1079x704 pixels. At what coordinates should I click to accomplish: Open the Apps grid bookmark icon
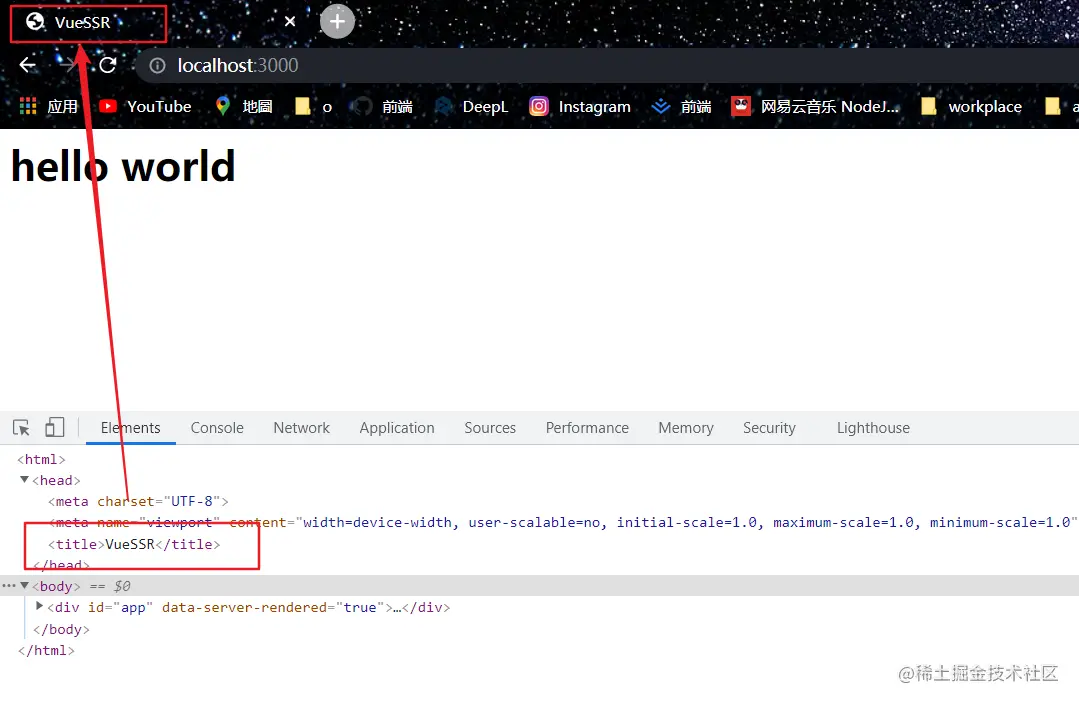[x=28, y=106]
